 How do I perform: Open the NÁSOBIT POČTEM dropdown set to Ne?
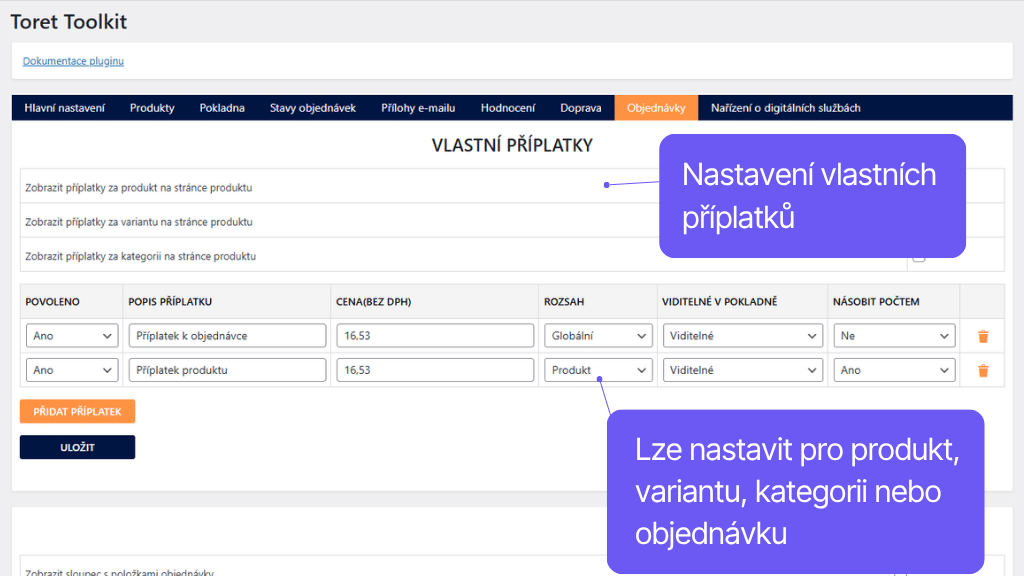pos(893,335)
